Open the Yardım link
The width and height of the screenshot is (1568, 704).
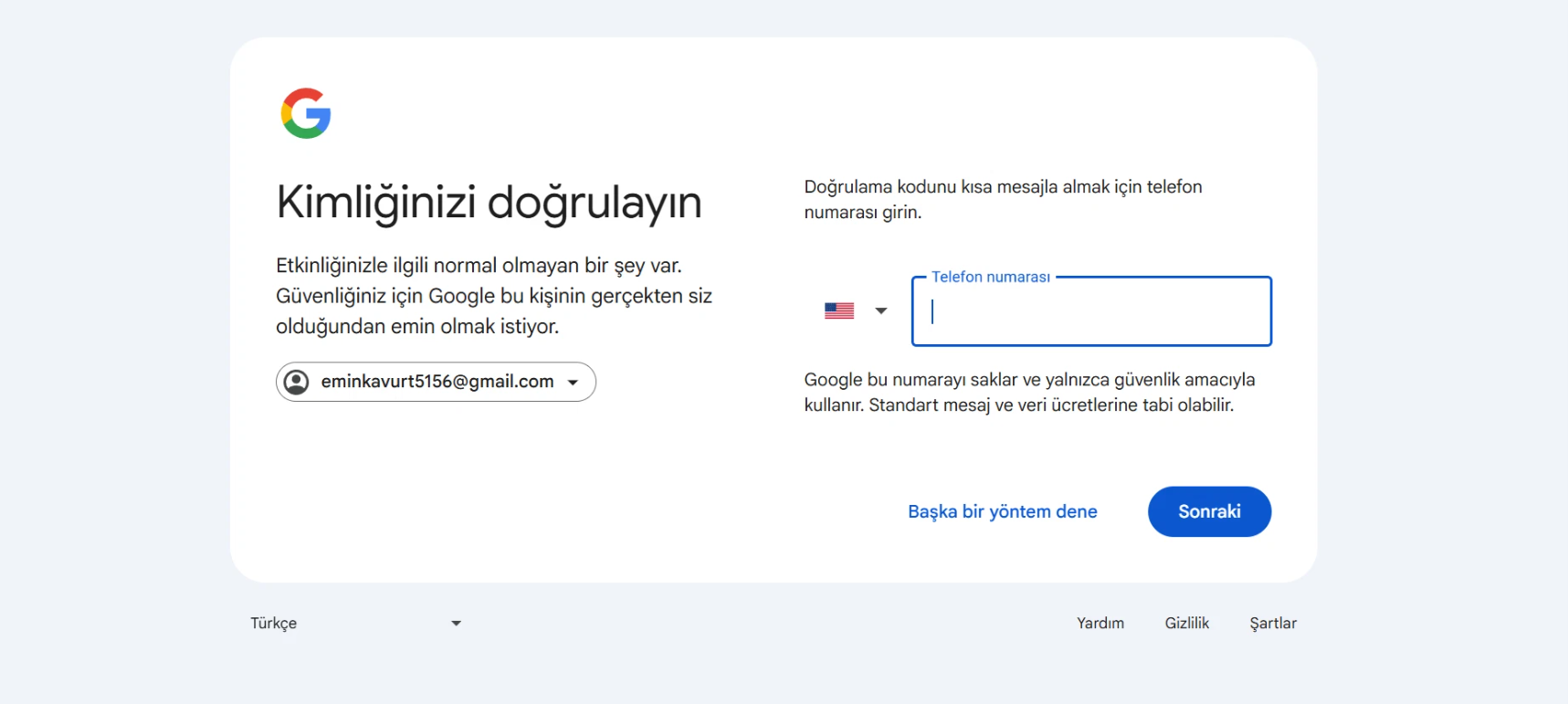pyautogui.click(x=1100, y=623)
